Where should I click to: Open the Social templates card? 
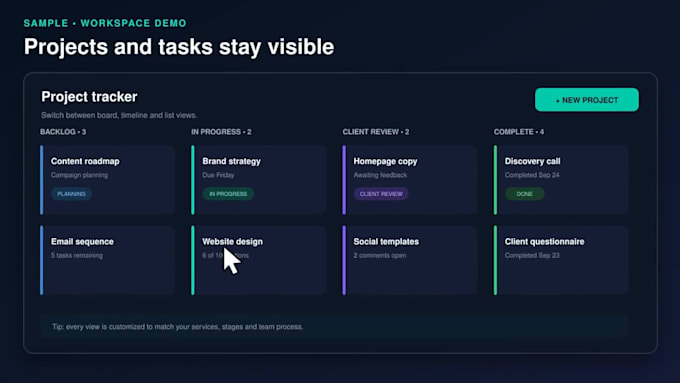(410, 260)
